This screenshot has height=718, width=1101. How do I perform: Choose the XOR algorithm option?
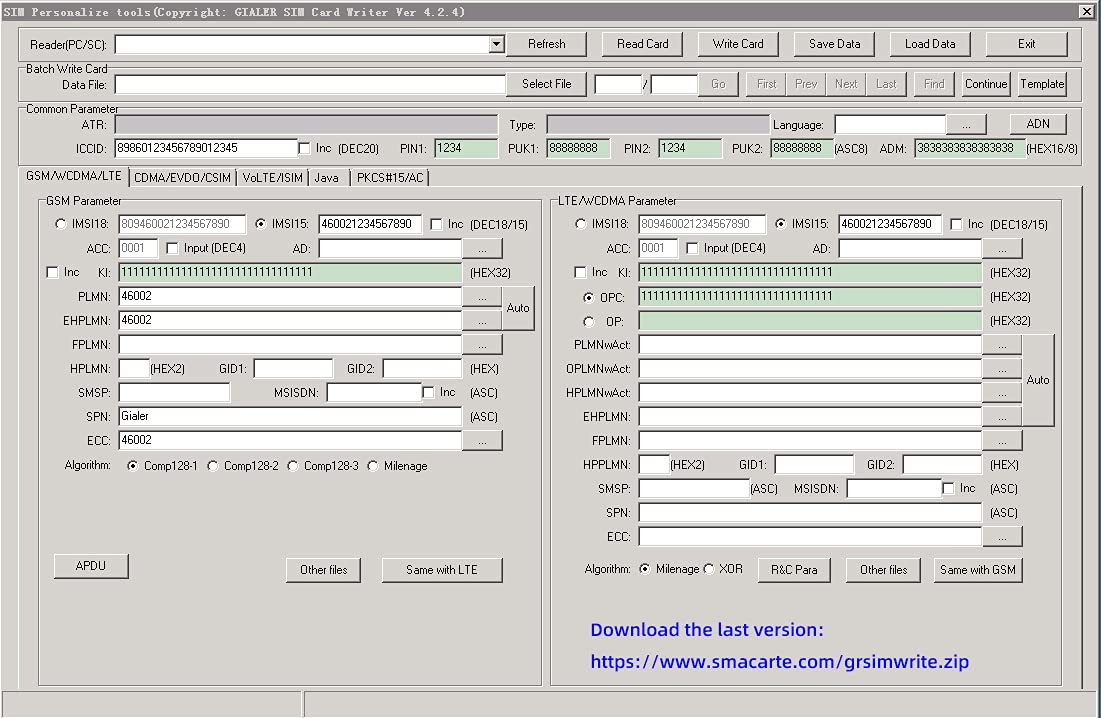tap(709, 569)
